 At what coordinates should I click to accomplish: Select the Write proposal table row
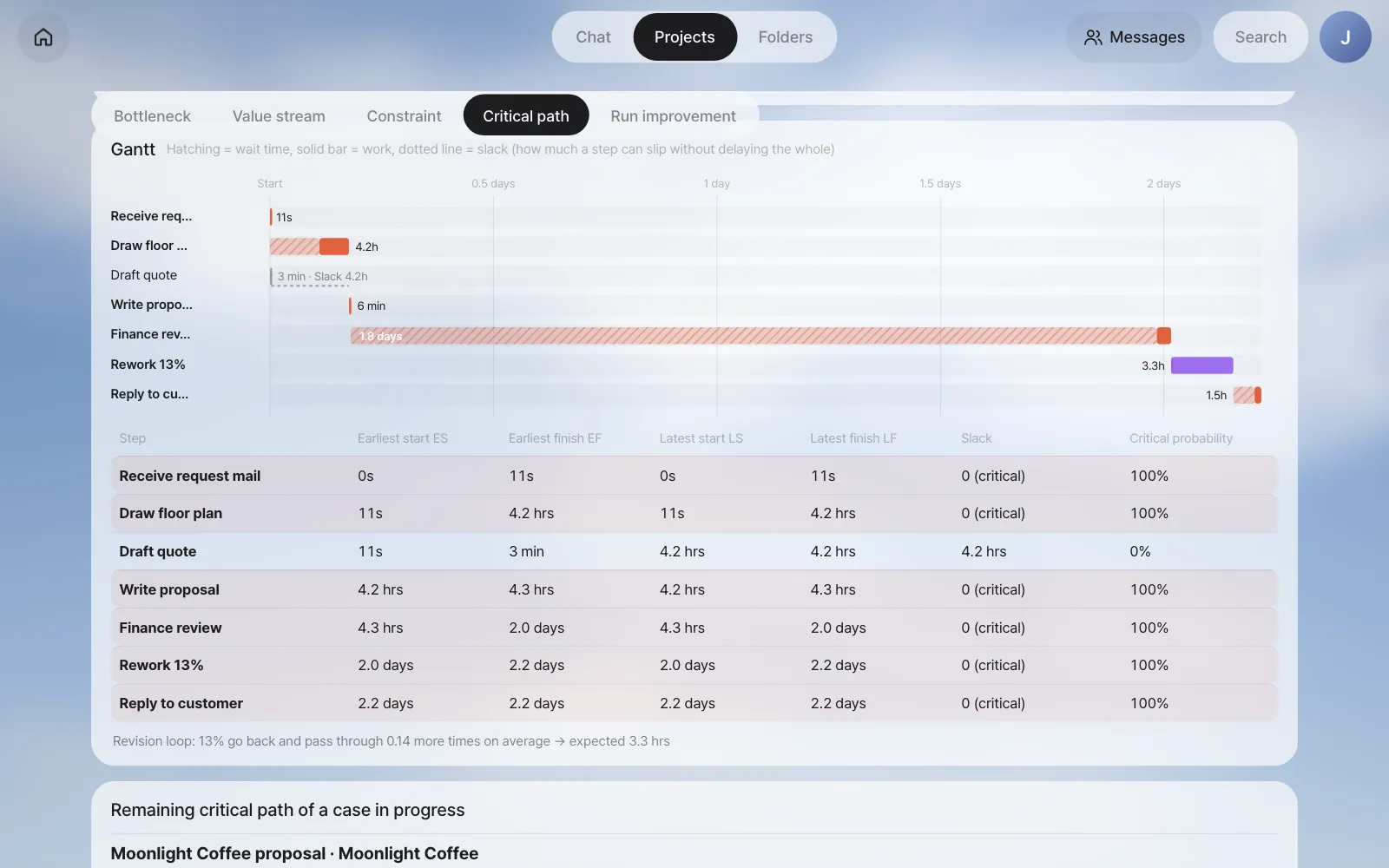[x=694, y=589]
